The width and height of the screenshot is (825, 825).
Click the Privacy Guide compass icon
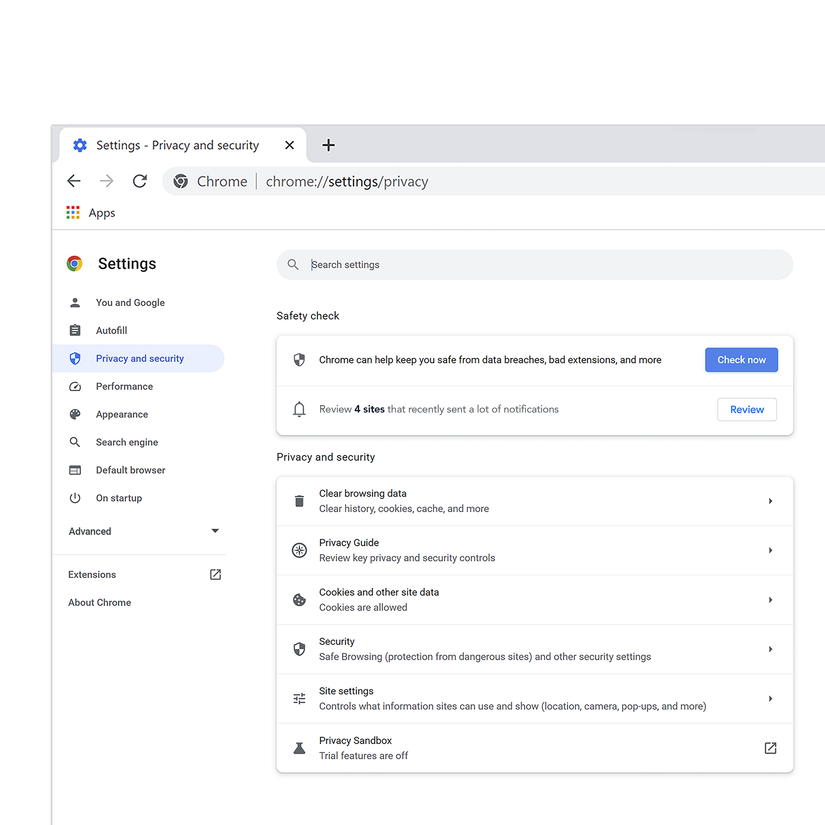pyautogui.click(x=299, y=549)
